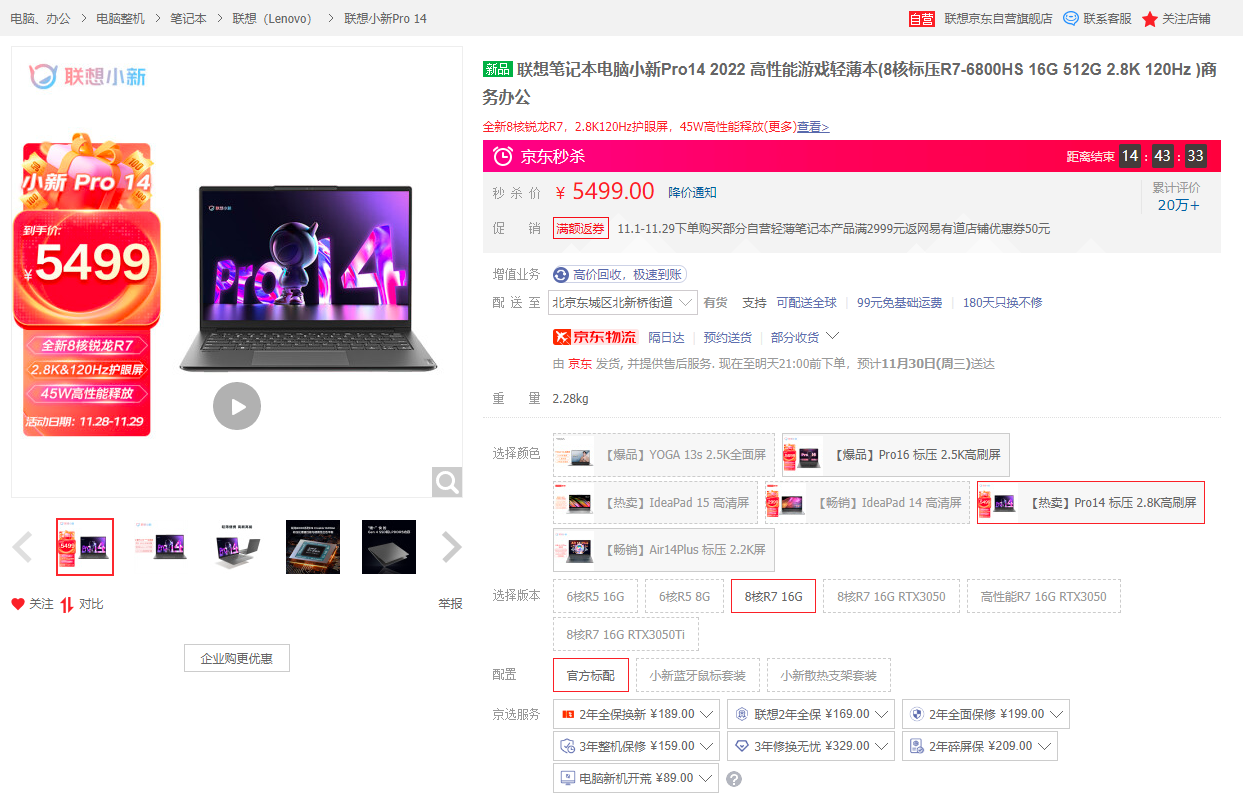Select the 官方标配 configuration
Image resolution: width=1243 pixels, height=797 pixels.
pos(591,675)
